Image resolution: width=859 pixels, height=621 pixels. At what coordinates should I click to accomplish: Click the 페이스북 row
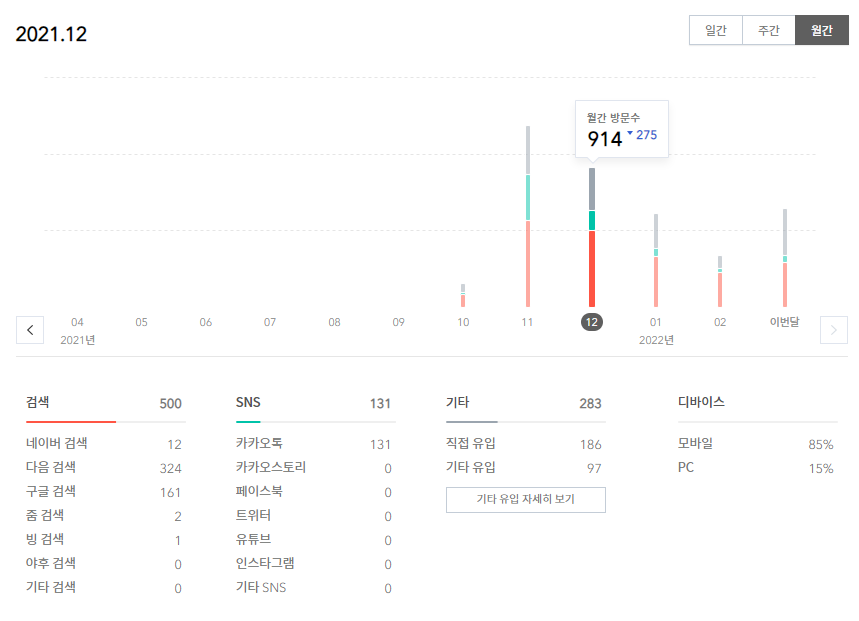click(x=314, y=492)
